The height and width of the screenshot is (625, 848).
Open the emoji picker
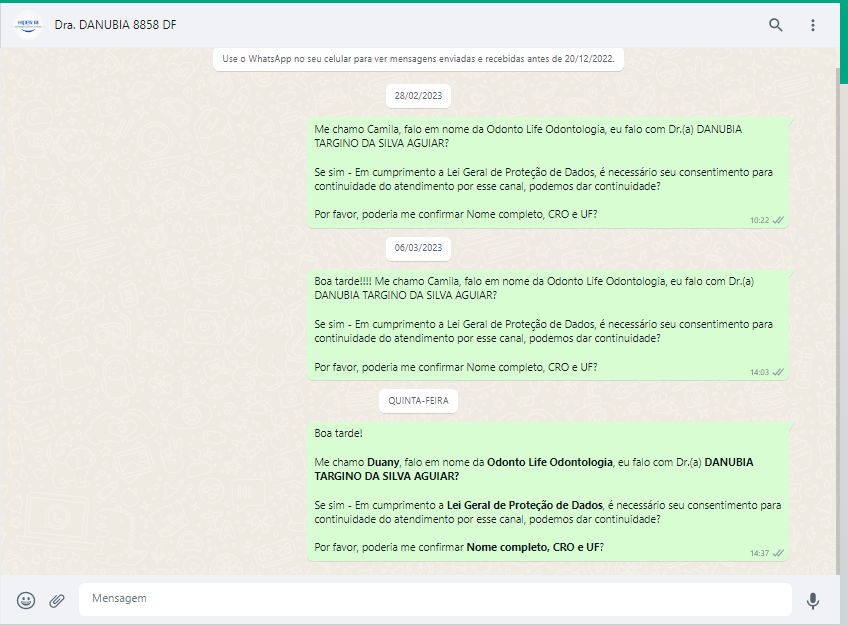pyautogui.click(x=26, y=600)
